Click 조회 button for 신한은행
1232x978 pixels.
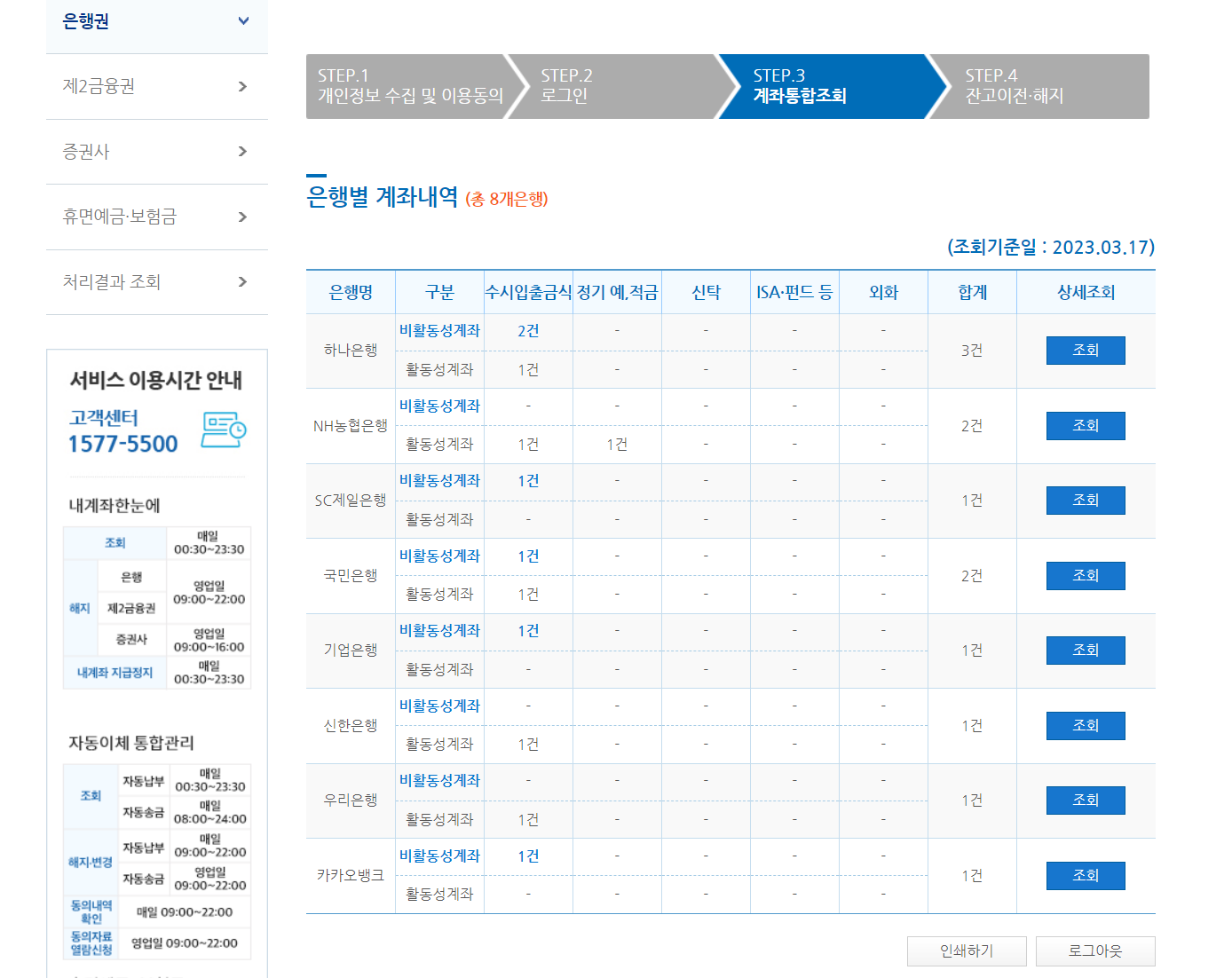1086,726
